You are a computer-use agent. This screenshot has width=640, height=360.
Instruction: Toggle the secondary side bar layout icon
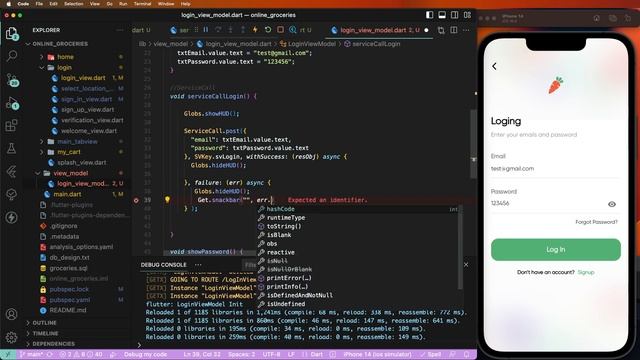[x=454, y=15]
